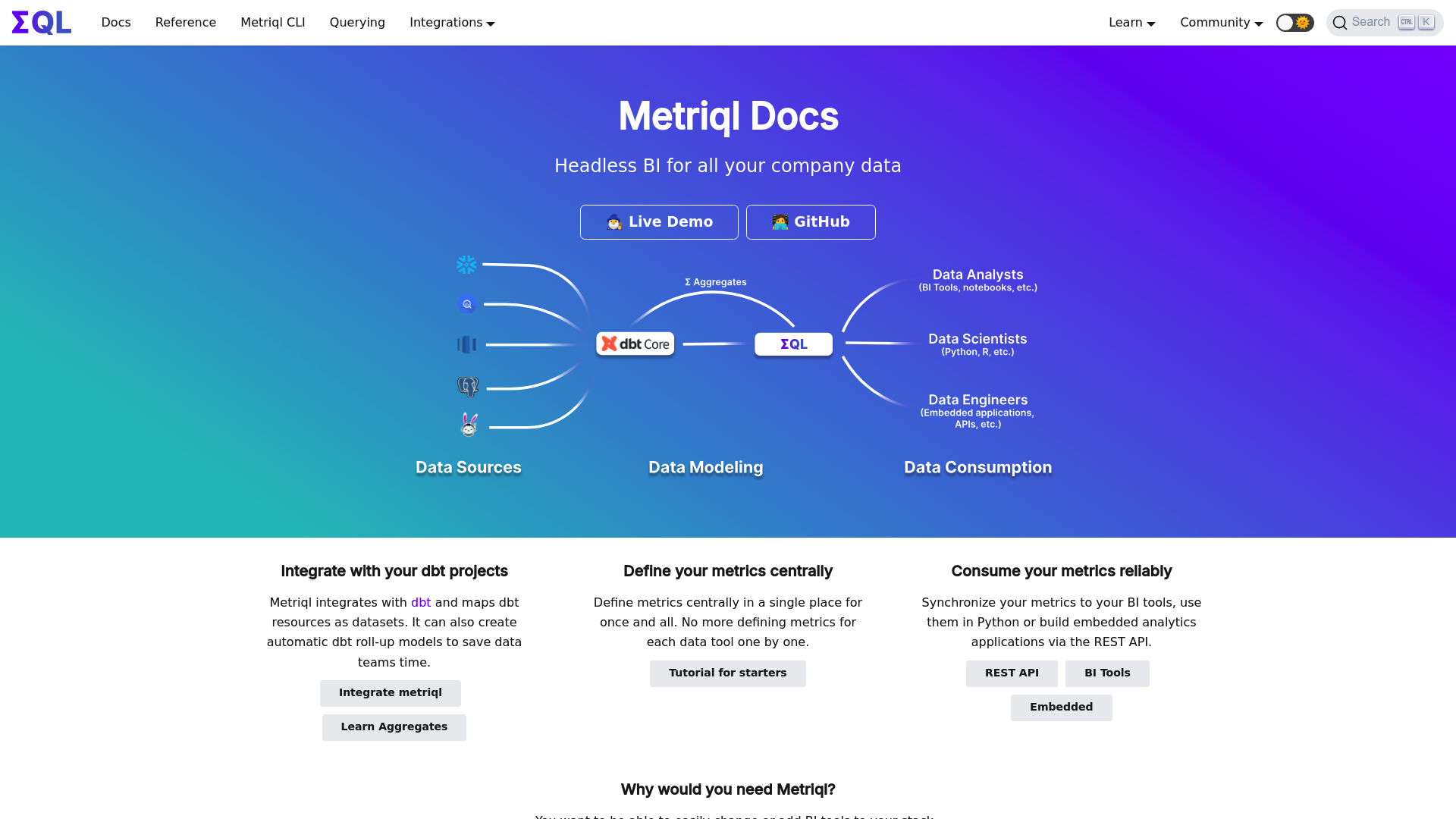Click the snowflake data source icon

[466, 264]
